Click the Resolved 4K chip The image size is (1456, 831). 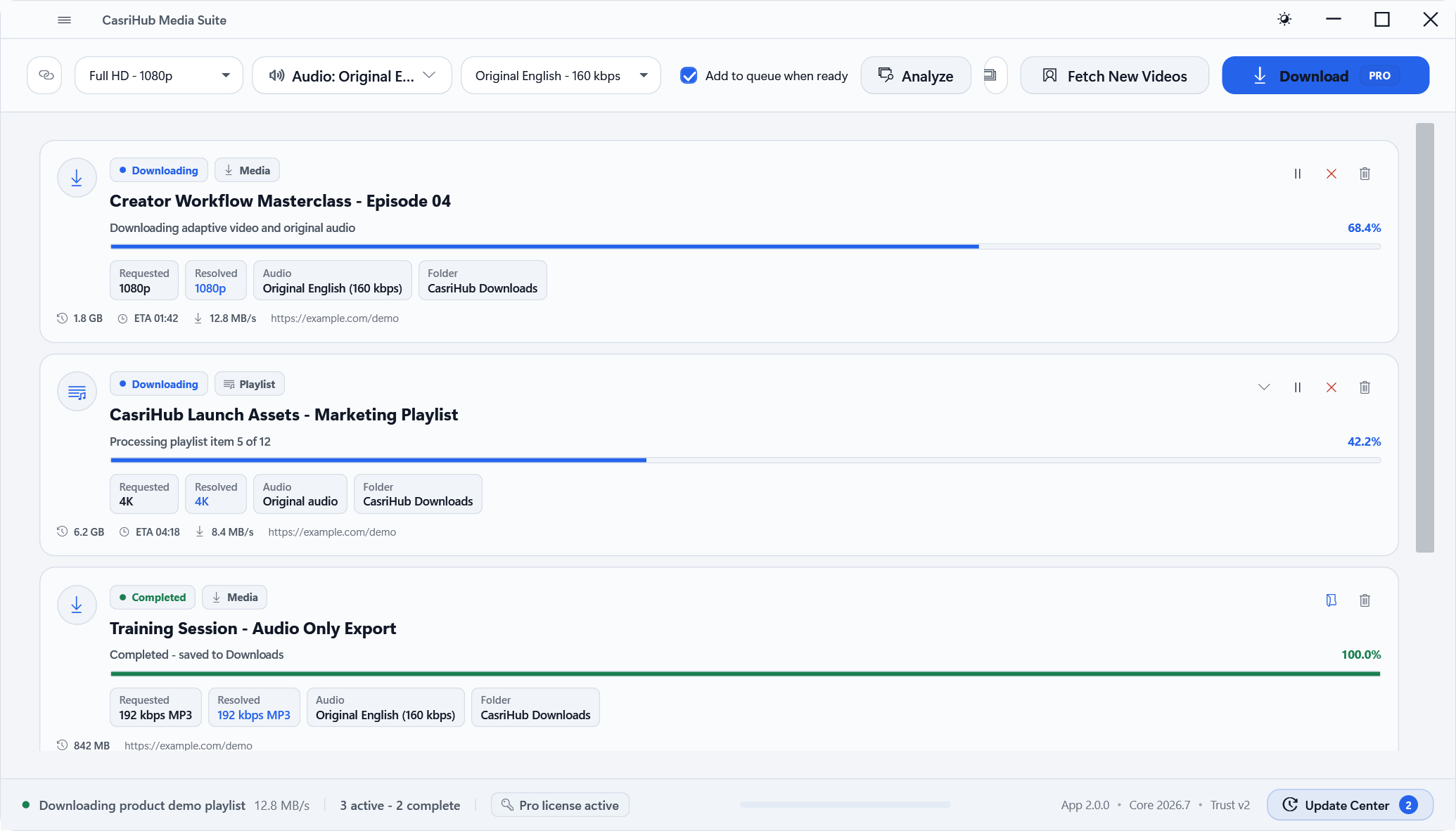(x=216, y=494)
